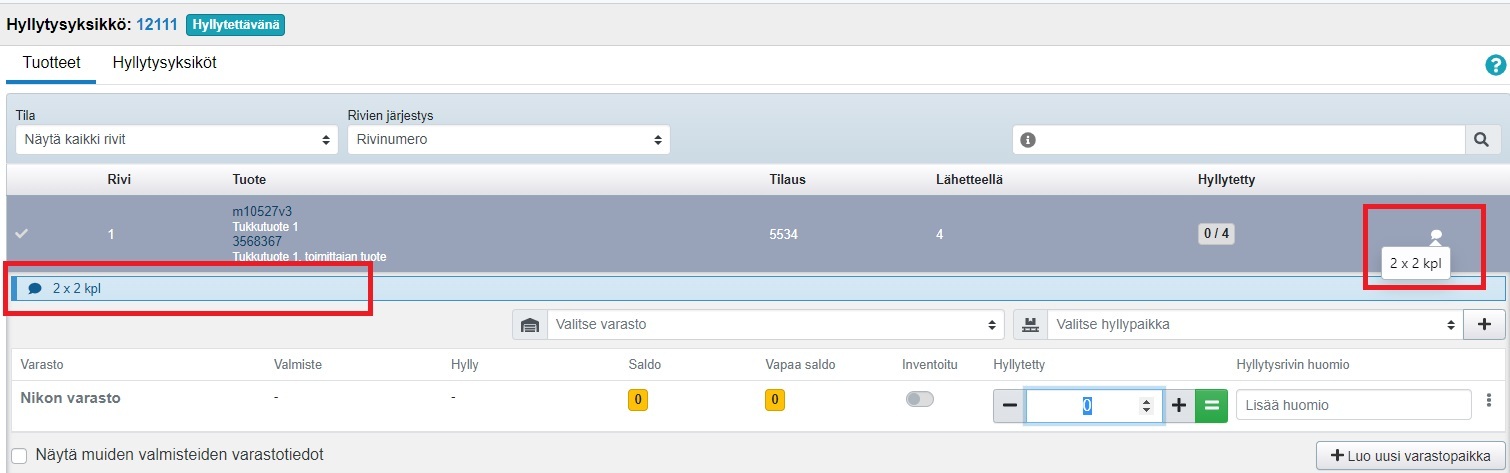The height and width of the screenshot is (473, 1510).
Task: Open the Tila dropdown showing Näytä kaikki rivit
Action: tap(177, 140)
